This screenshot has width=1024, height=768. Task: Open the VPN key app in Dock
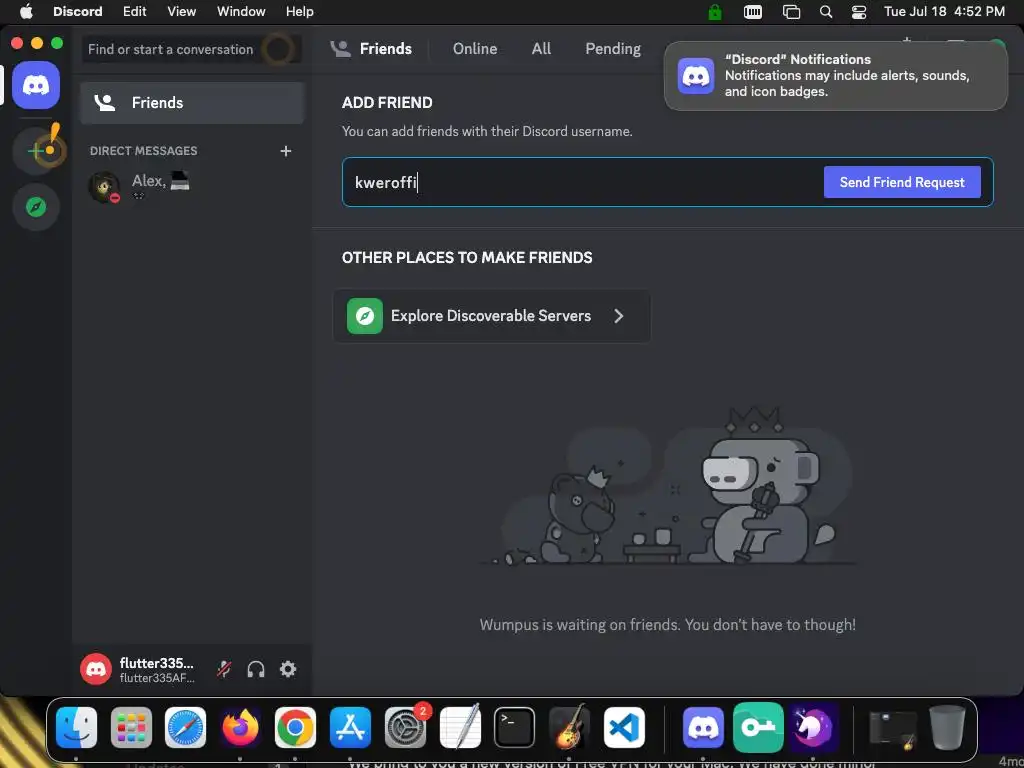[x=758, y=728]
